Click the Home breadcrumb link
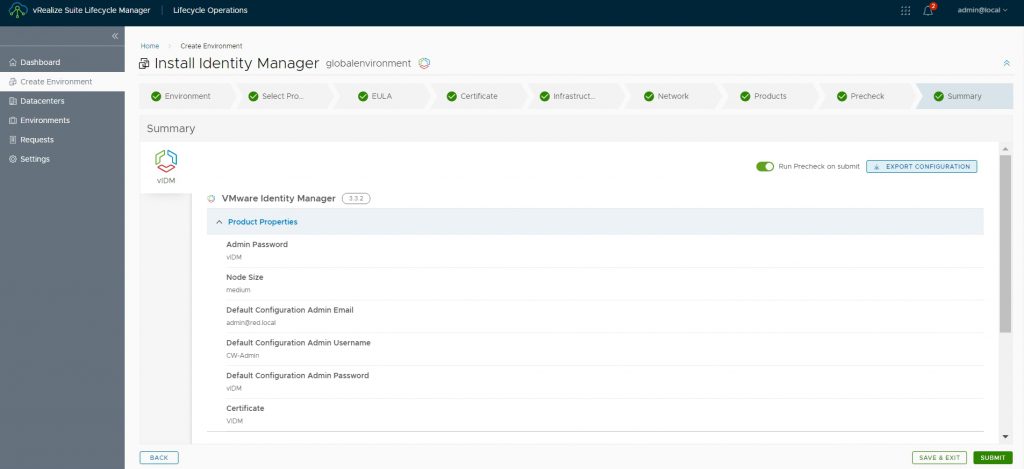Screen dimensions: 1024x469 point(150,46)
